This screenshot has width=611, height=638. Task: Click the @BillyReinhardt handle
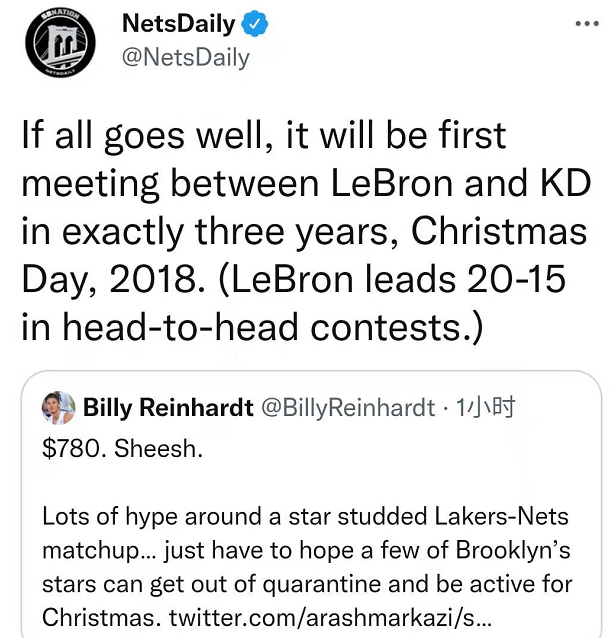(x=348, y=408)
